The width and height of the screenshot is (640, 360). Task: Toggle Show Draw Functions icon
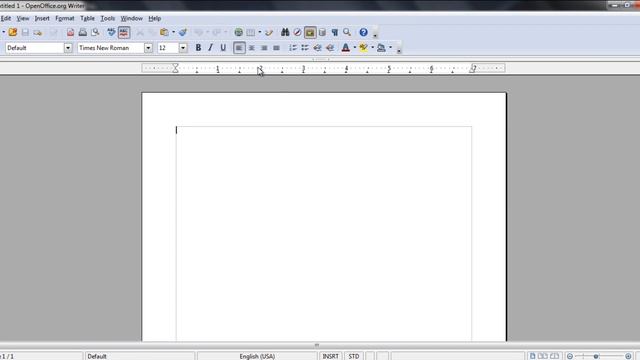coord(269,32)
